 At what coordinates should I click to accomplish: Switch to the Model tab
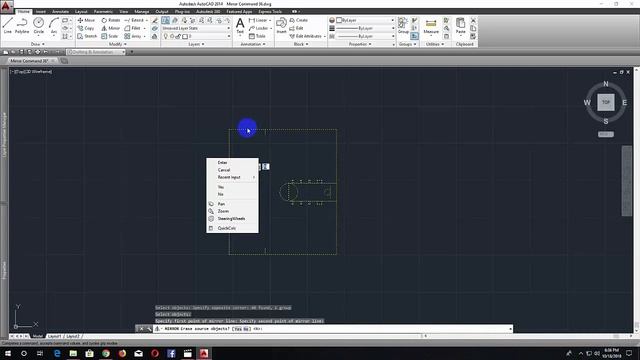pyautogui.click(x=38, y=336)
